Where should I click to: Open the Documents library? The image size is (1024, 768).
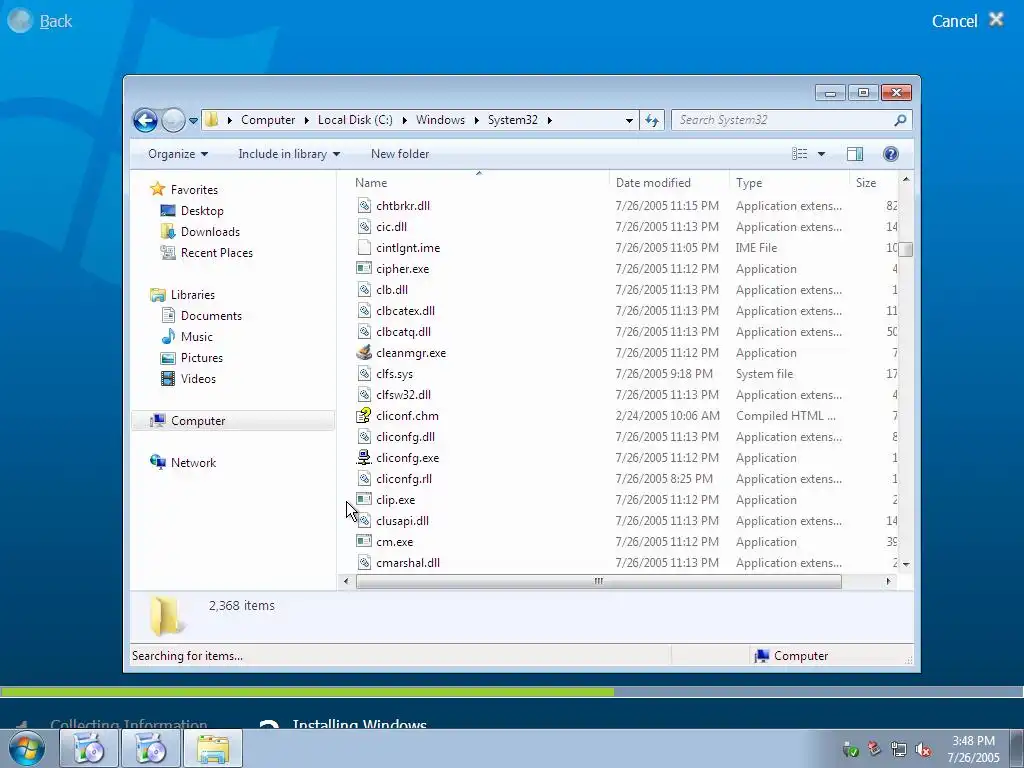tap(210, 316)
